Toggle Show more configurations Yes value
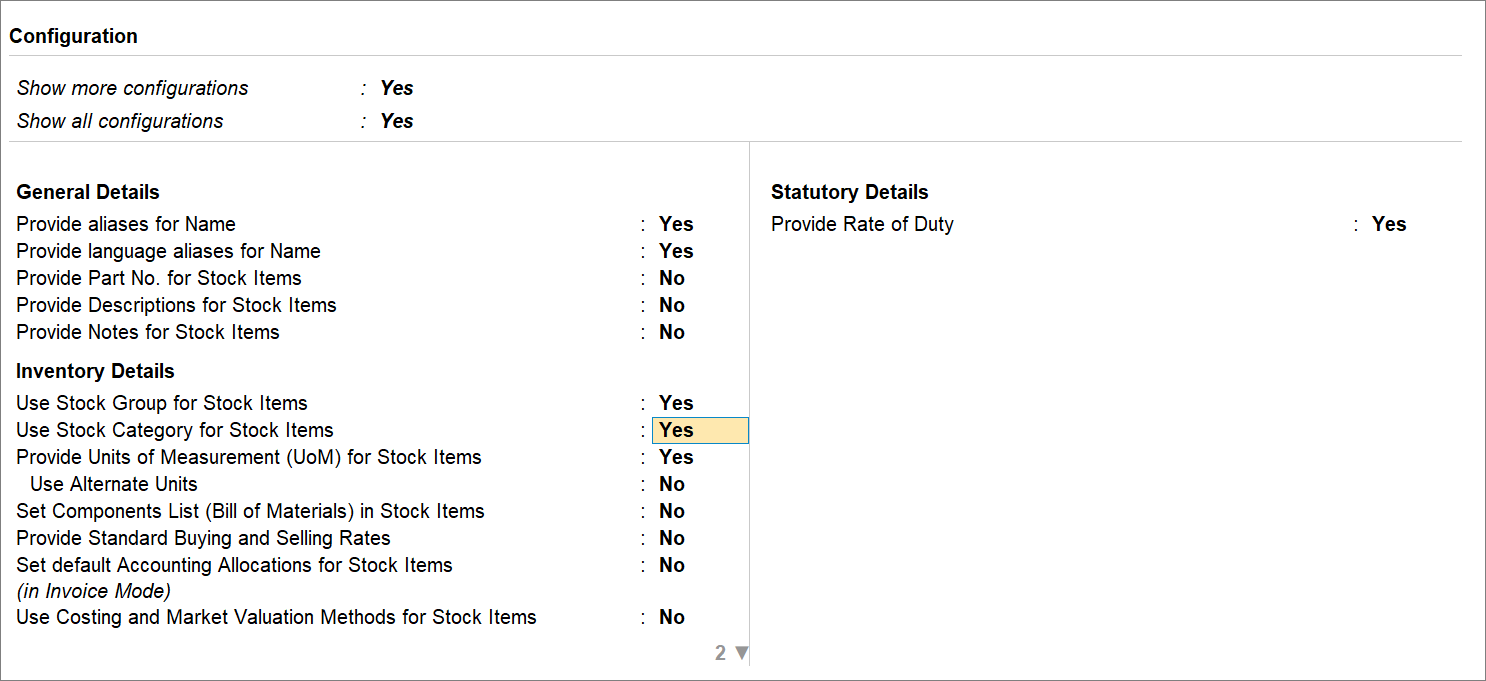This screenshot has width=1486, height=681. point(397,88)
